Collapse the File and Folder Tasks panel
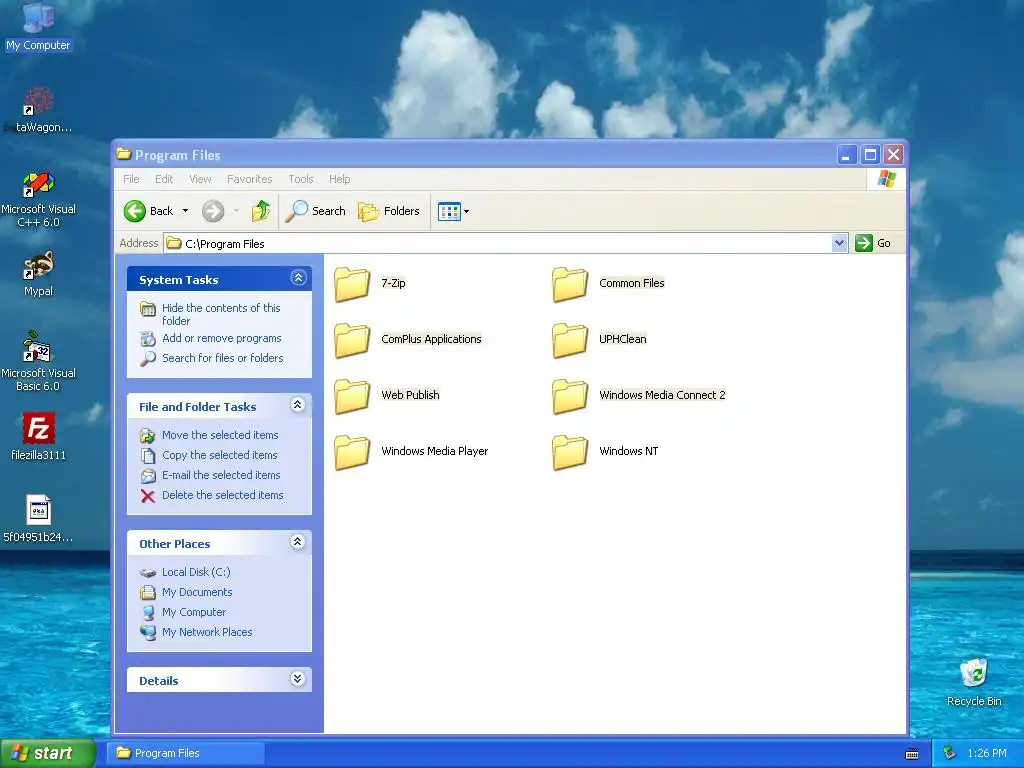 298,405
